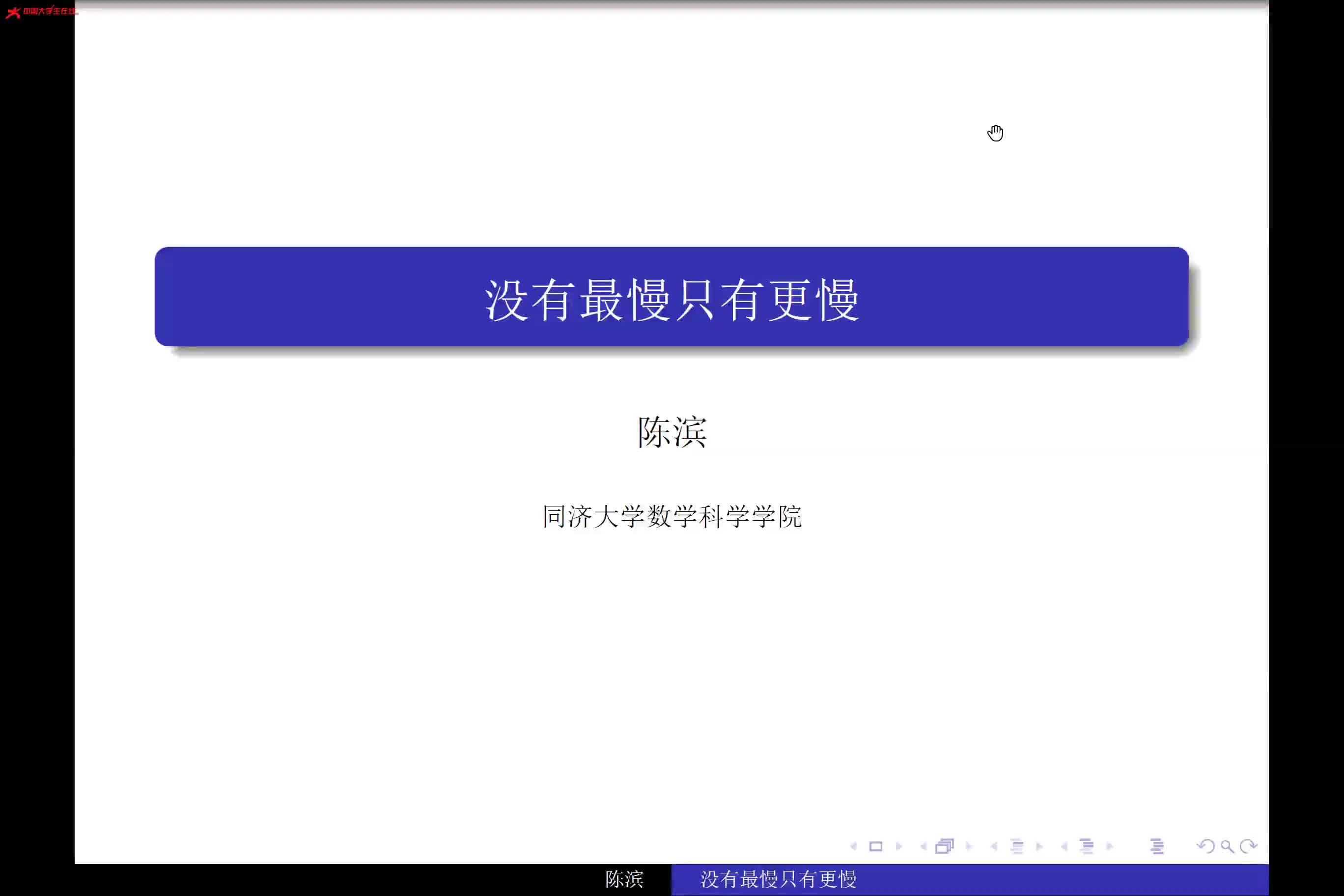Go to next subsection arrow

(x=1039, y=846)
